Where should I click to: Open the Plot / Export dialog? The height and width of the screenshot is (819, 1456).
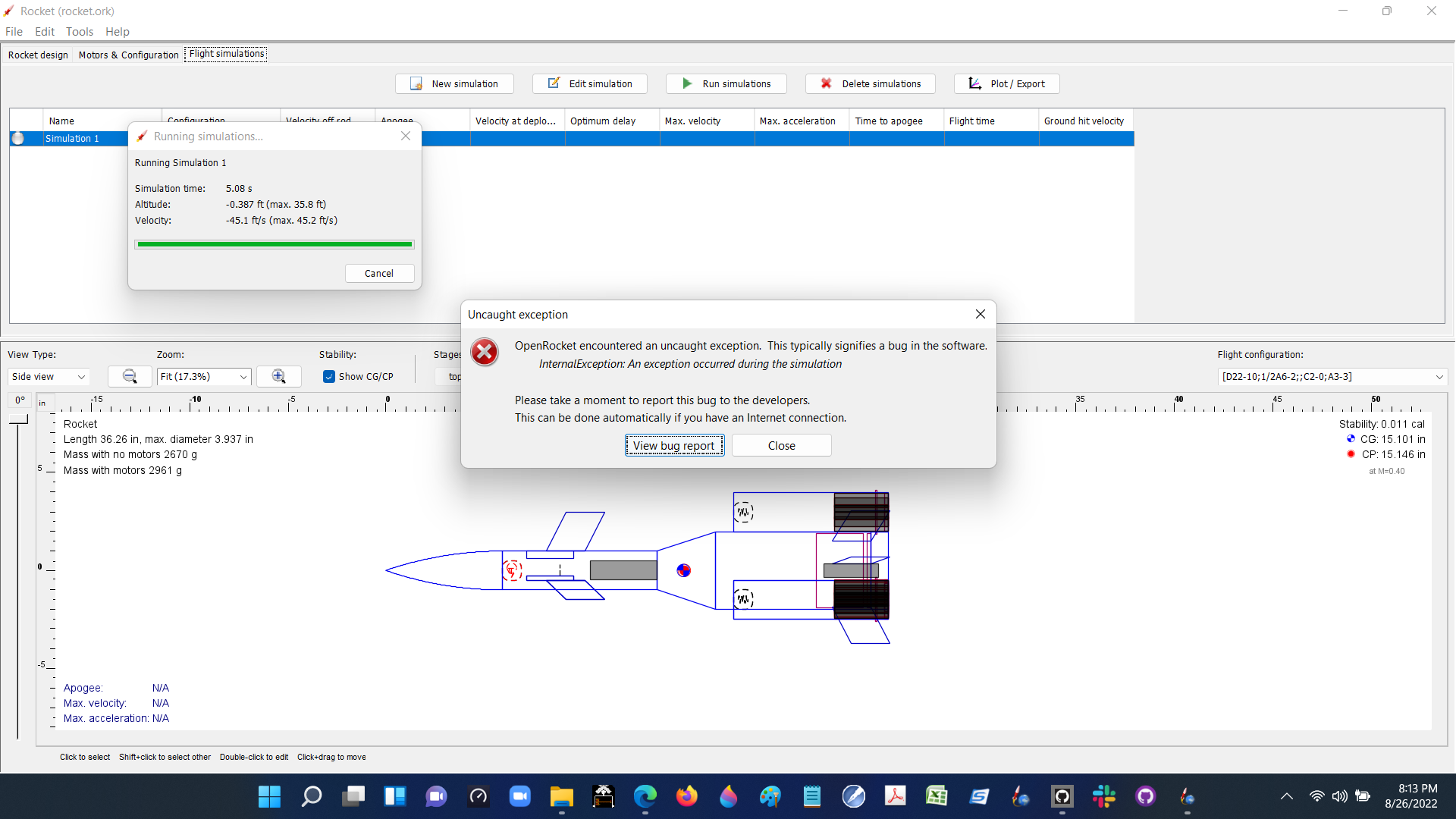pyautogui.click(x=1006, y=83)
